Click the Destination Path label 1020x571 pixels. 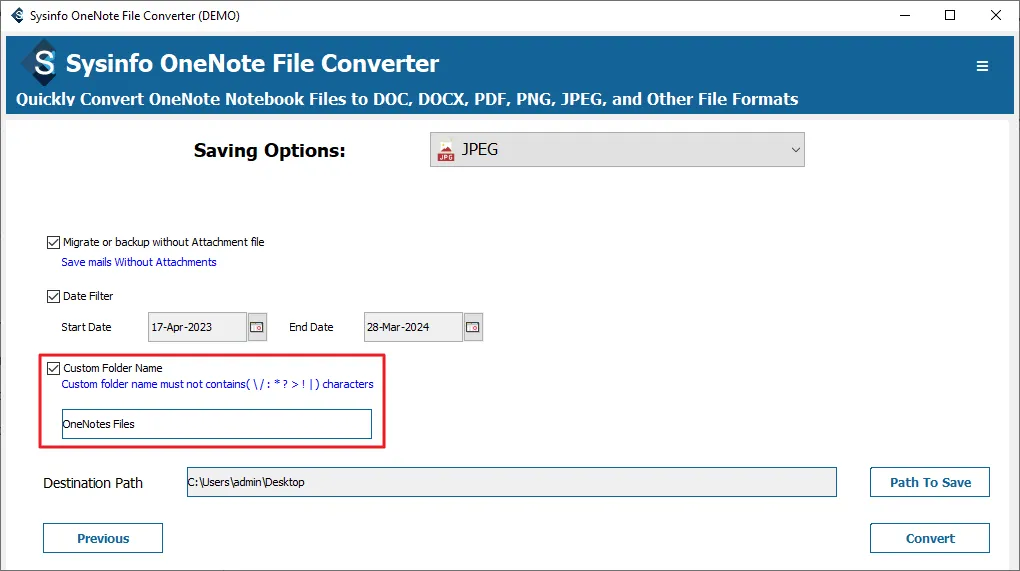[93, 483]
